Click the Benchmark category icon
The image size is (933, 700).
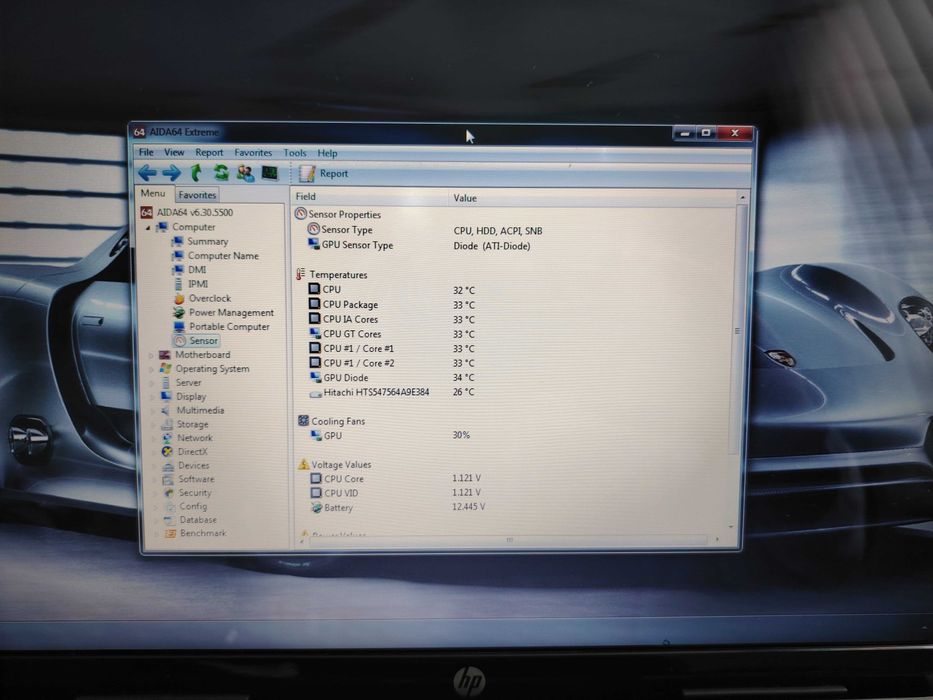pyautogui.click(x=171, y=533)
